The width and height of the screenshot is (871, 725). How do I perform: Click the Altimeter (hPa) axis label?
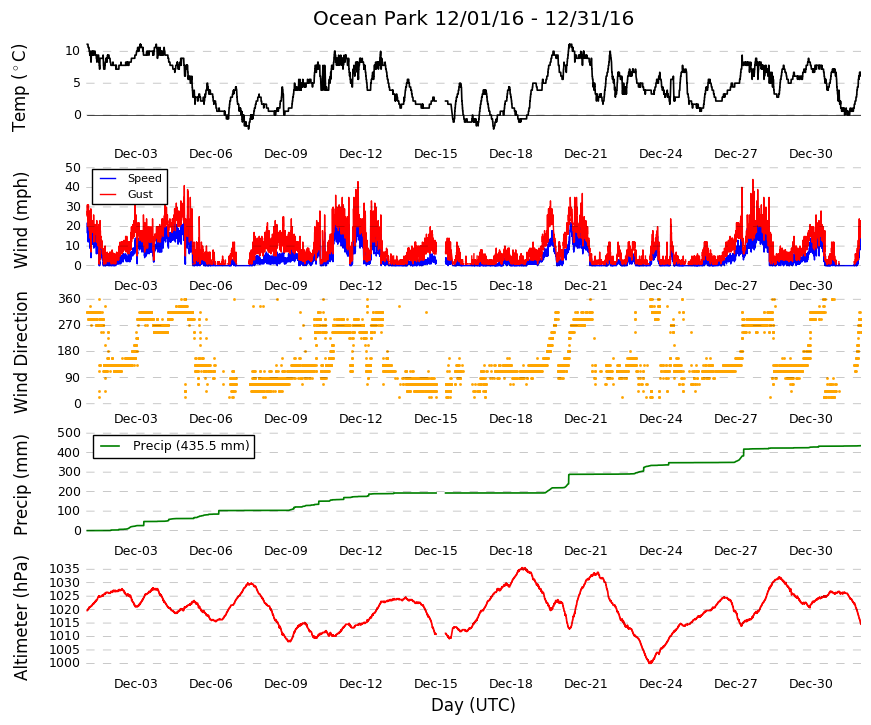(20, 618)
